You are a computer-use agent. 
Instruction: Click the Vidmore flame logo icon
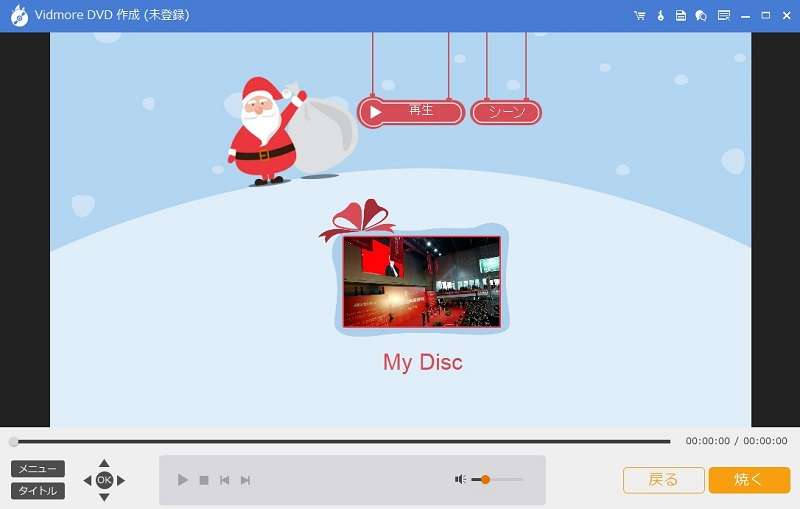[19, 16]
